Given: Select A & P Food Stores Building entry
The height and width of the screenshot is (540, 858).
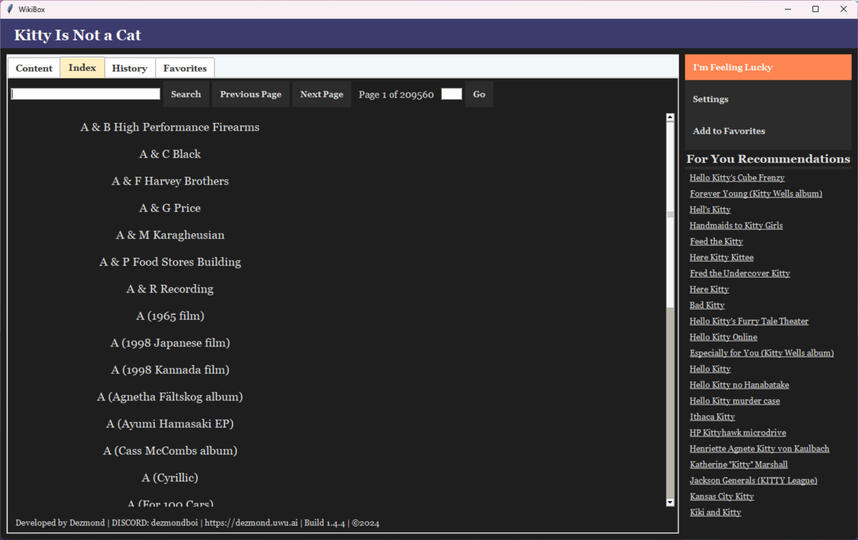Looking at the screenshot, I should (170, 262).
